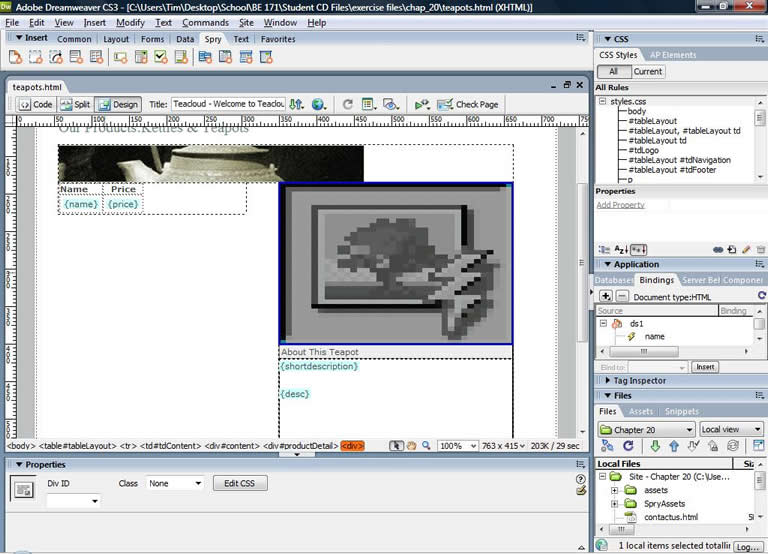Open Visual Aids eye icon

pyautogui.click(x=390, y=104)
